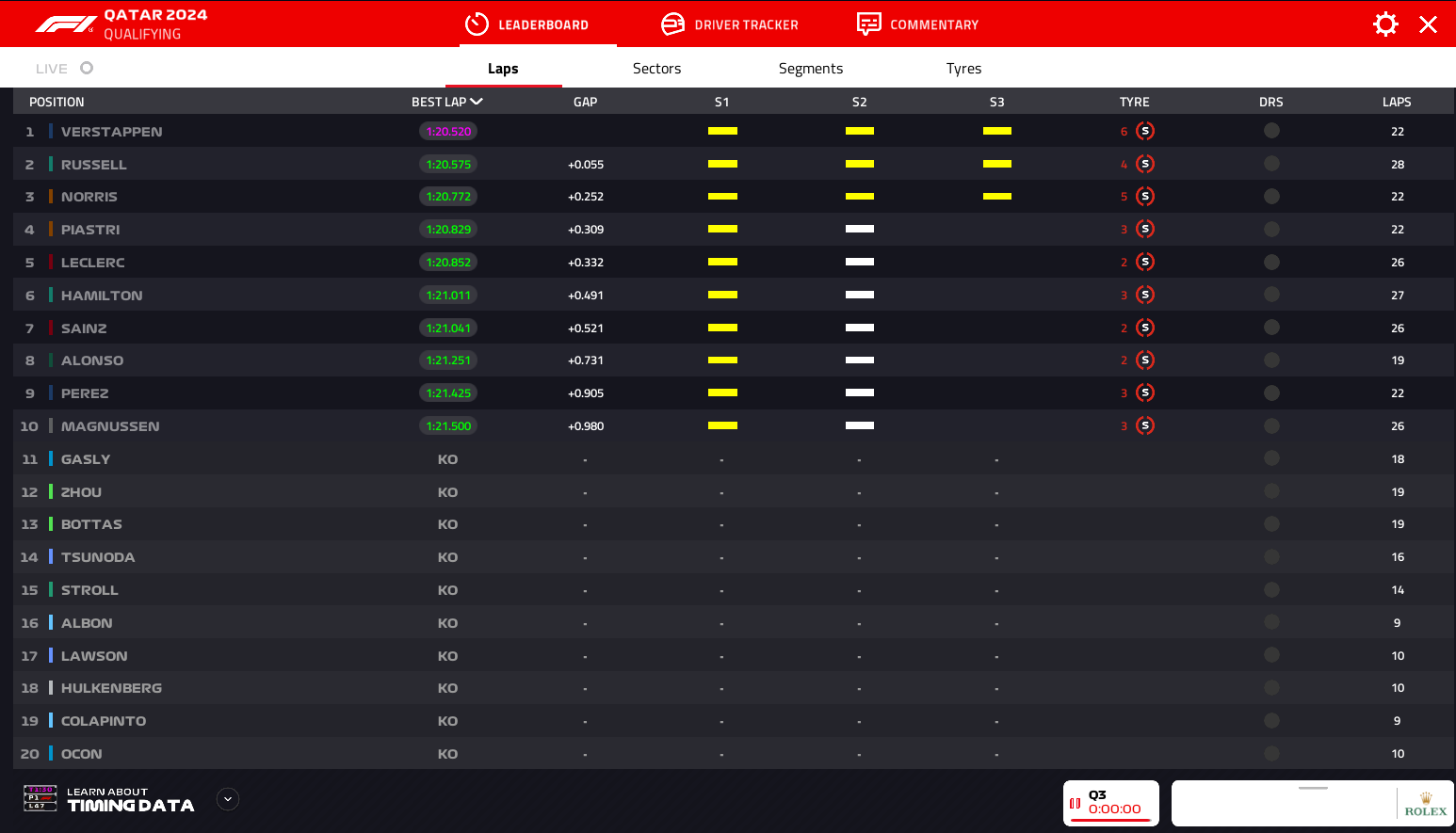Viewport: 1456px width, 833px height.
Task: Open the settings gear icon
Action: click(1385, 24)
